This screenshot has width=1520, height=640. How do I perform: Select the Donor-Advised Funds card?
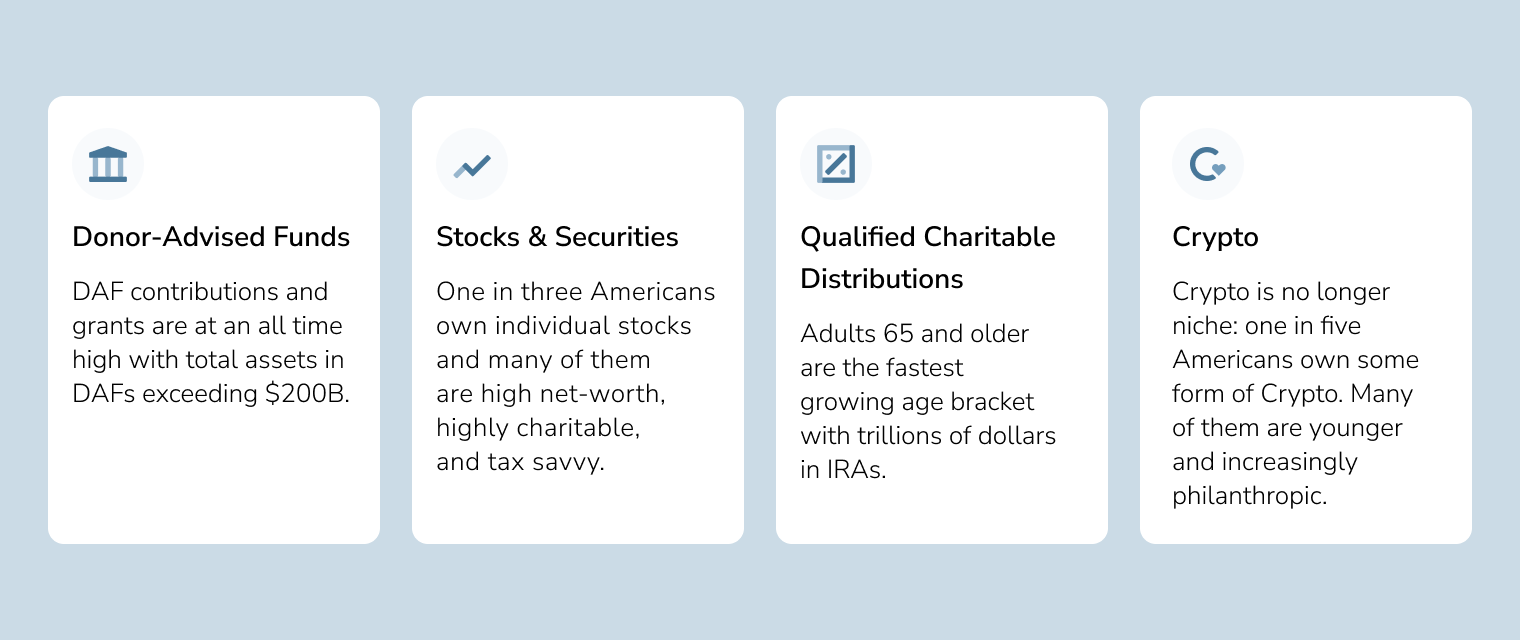214,320
